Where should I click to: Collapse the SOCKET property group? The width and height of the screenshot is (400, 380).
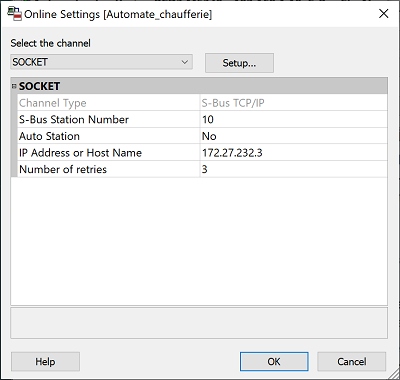[14, 86]
